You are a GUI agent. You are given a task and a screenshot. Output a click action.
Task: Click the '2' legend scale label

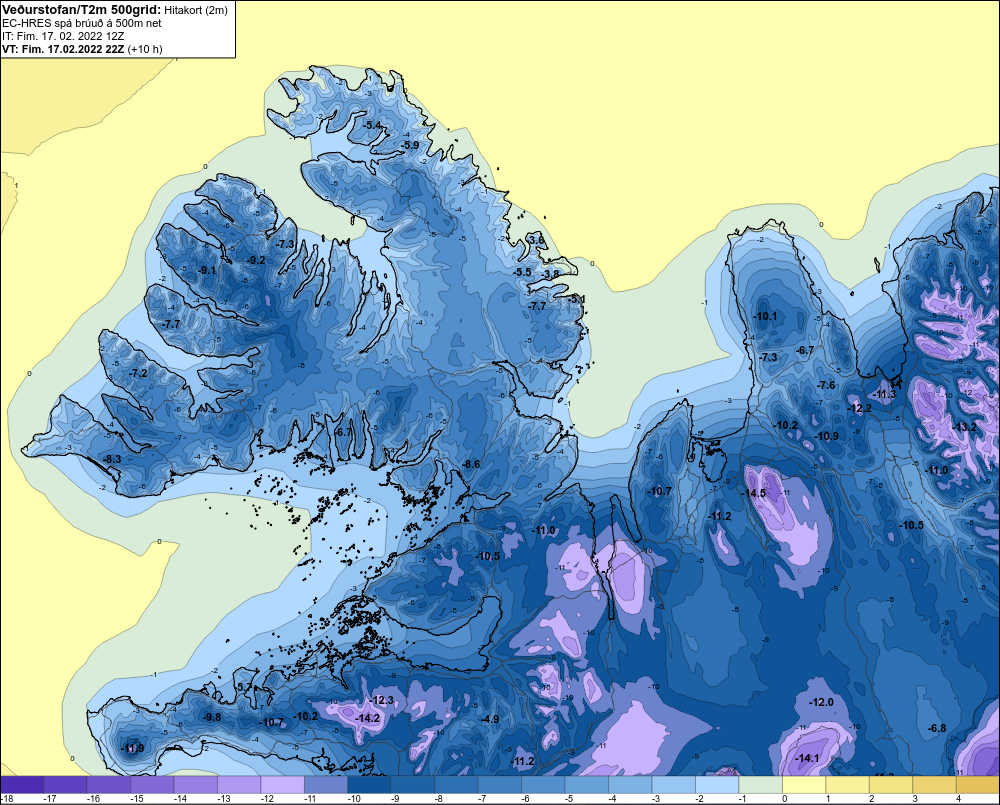(x=871, y=799)
